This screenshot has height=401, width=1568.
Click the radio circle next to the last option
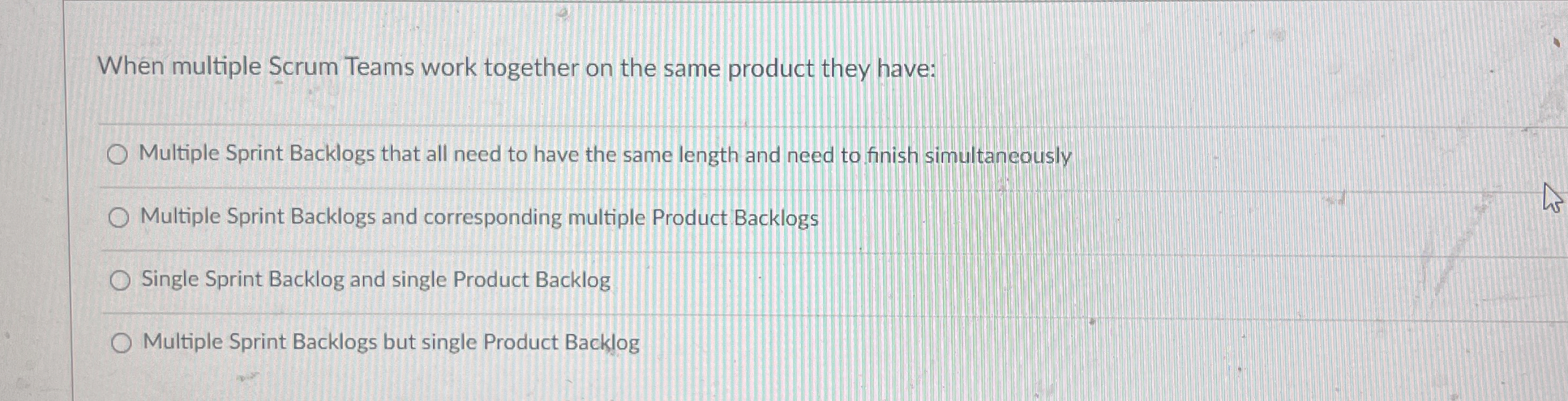pos(121,342)
